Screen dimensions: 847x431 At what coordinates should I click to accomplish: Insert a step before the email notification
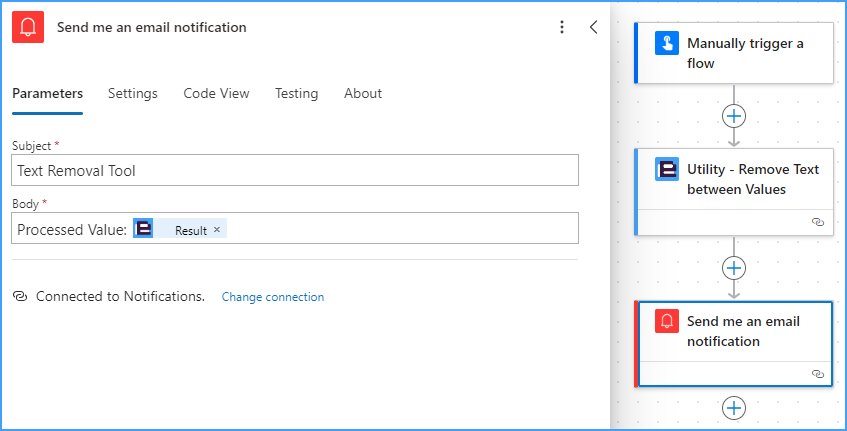point(734,268)
